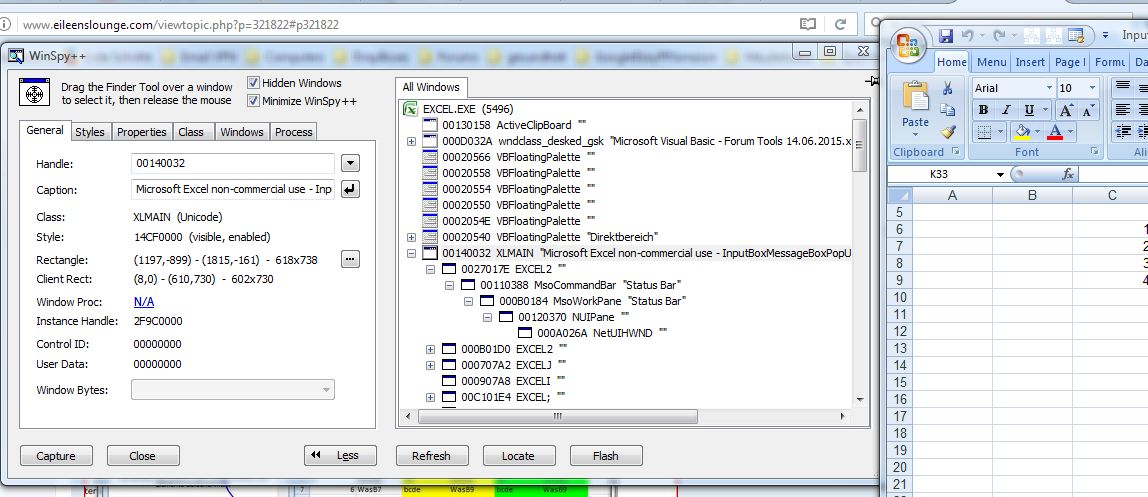Open the Arial font name dropdown
Image resolution: width=1148 pixels, height=497 pixels.
coord(1049,88)
